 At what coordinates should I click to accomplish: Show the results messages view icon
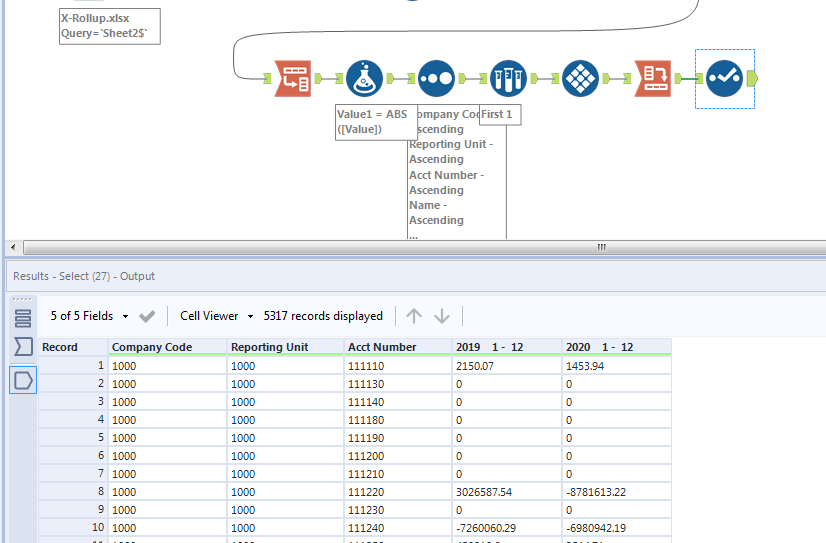point(23,318)
